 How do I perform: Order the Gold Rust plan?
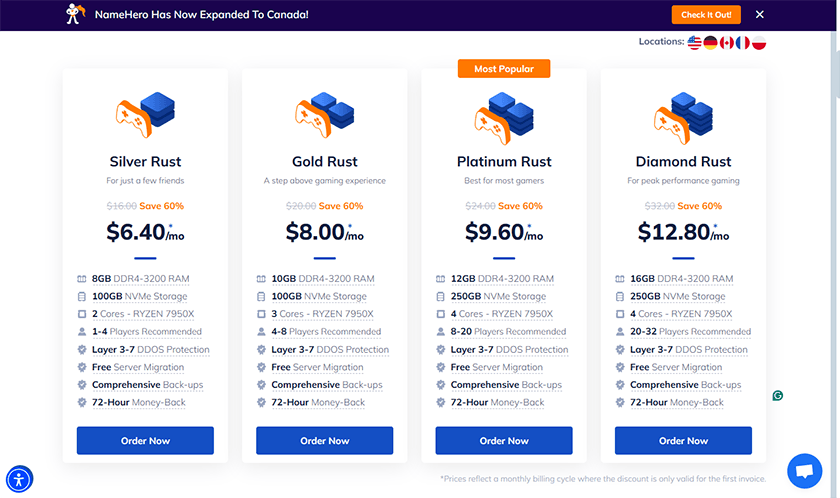pos(325,441)
